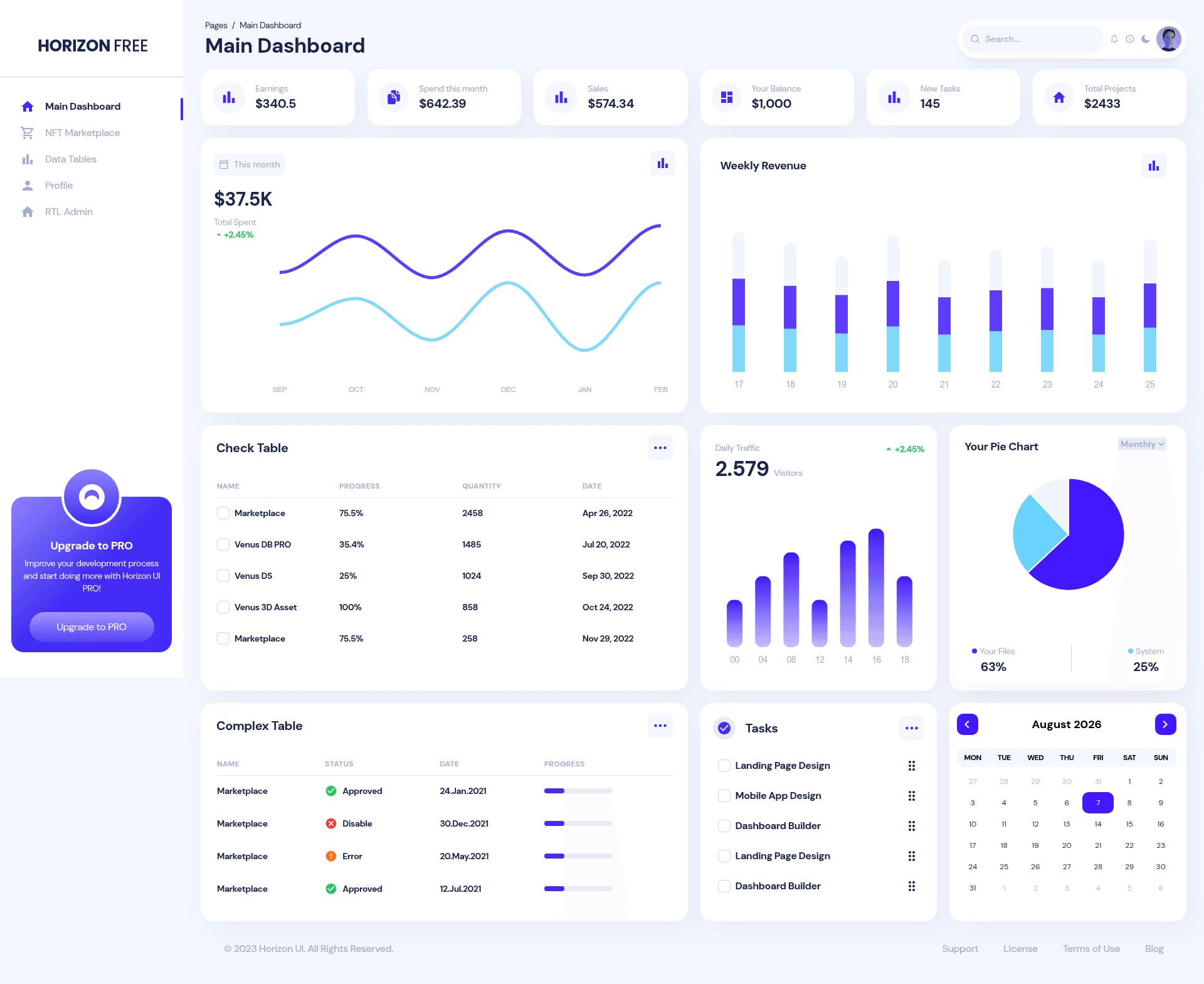This screenshot has height=984, width=1204.
Task: Grab the drag handle for Mobile App Design
Action: point(912,796)
